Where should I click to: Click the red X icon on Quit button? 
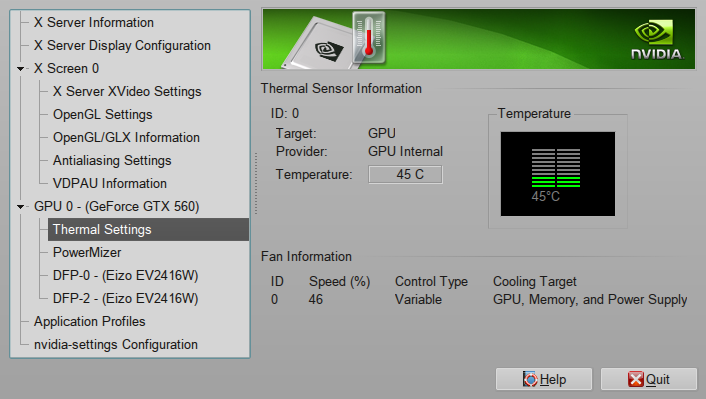pos(636,379)
